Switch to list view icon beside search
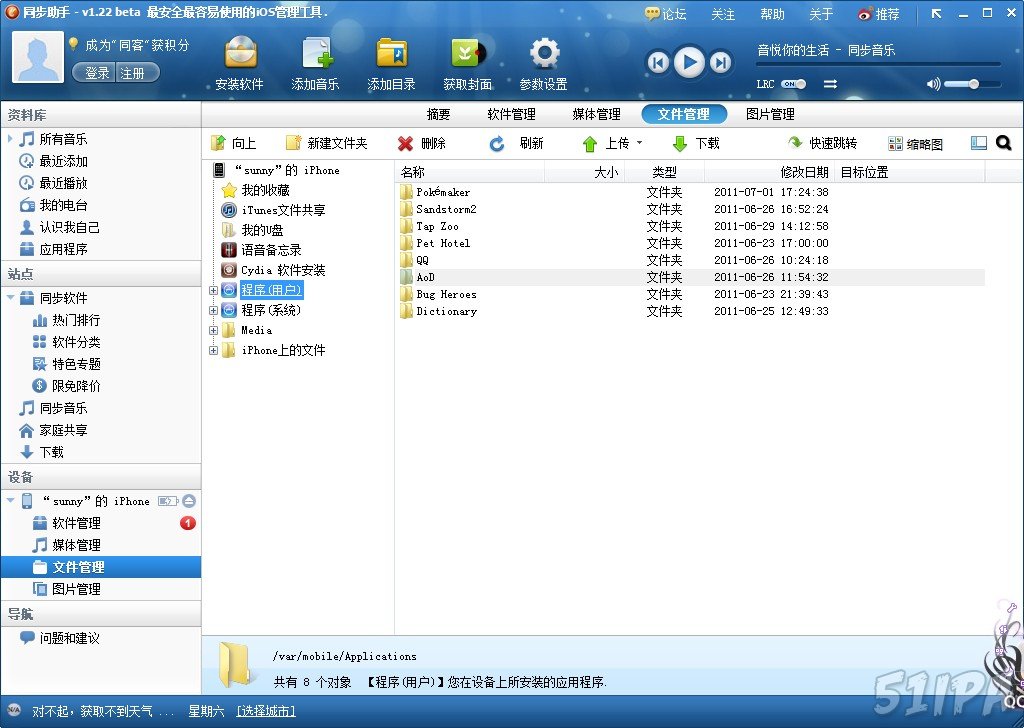Image resolution: width=1024 pixels, height=728 pixels. click(977, 143)
